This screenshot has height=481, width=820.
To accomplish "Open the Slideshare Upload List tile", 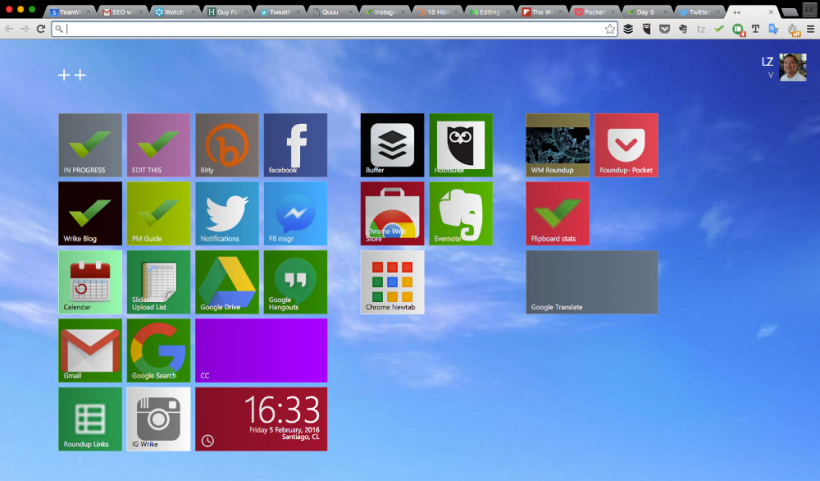I will 158,282.
